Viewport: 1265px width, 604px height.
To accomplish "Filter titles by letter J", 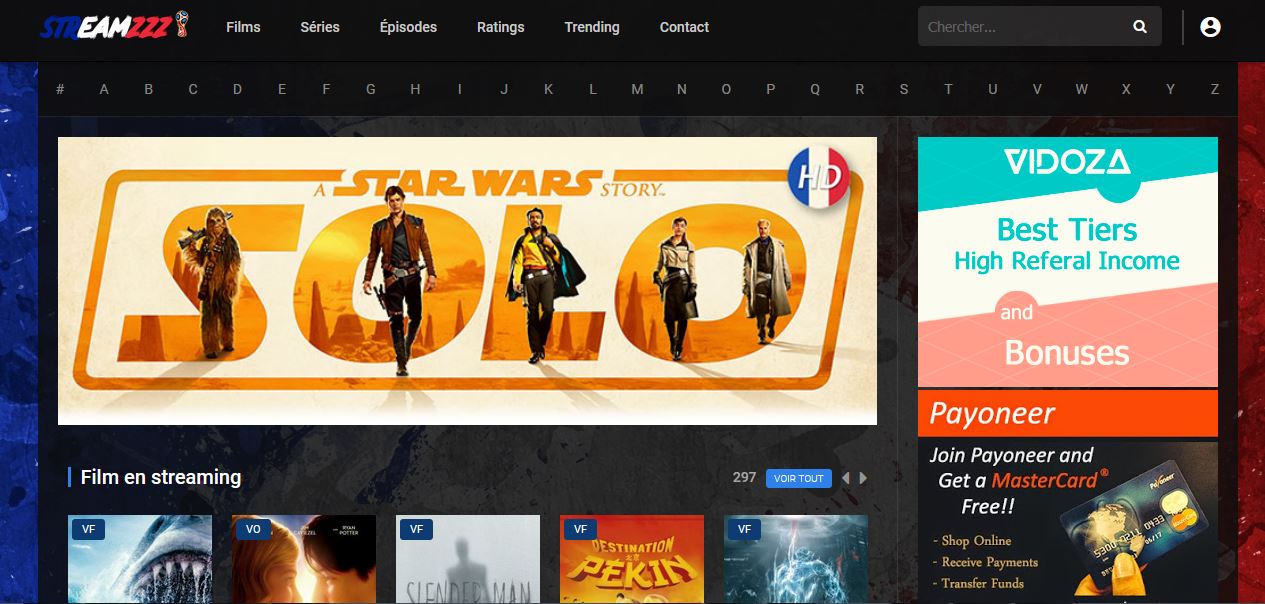I will point(504,89).
